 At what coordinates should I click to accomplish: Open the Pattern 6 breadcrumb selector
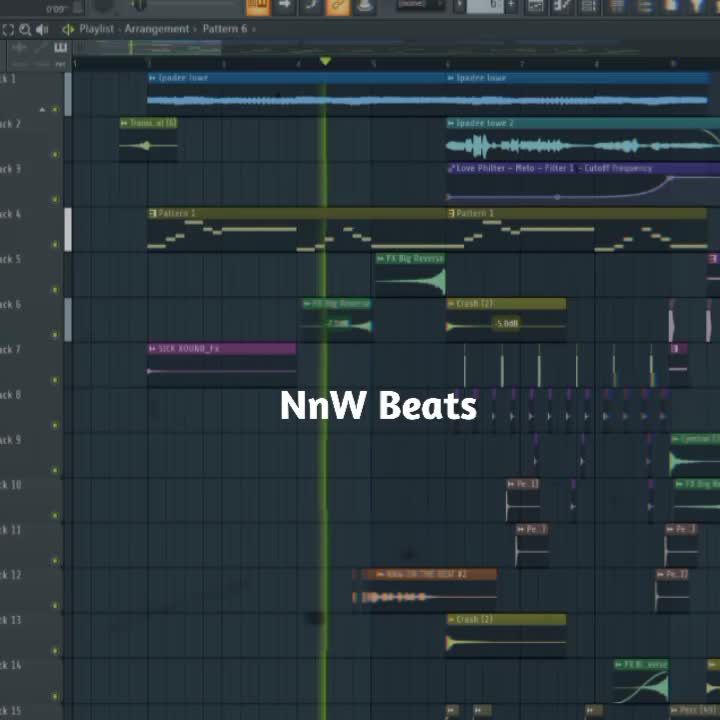pyautogui.click(x=225, y=29)
